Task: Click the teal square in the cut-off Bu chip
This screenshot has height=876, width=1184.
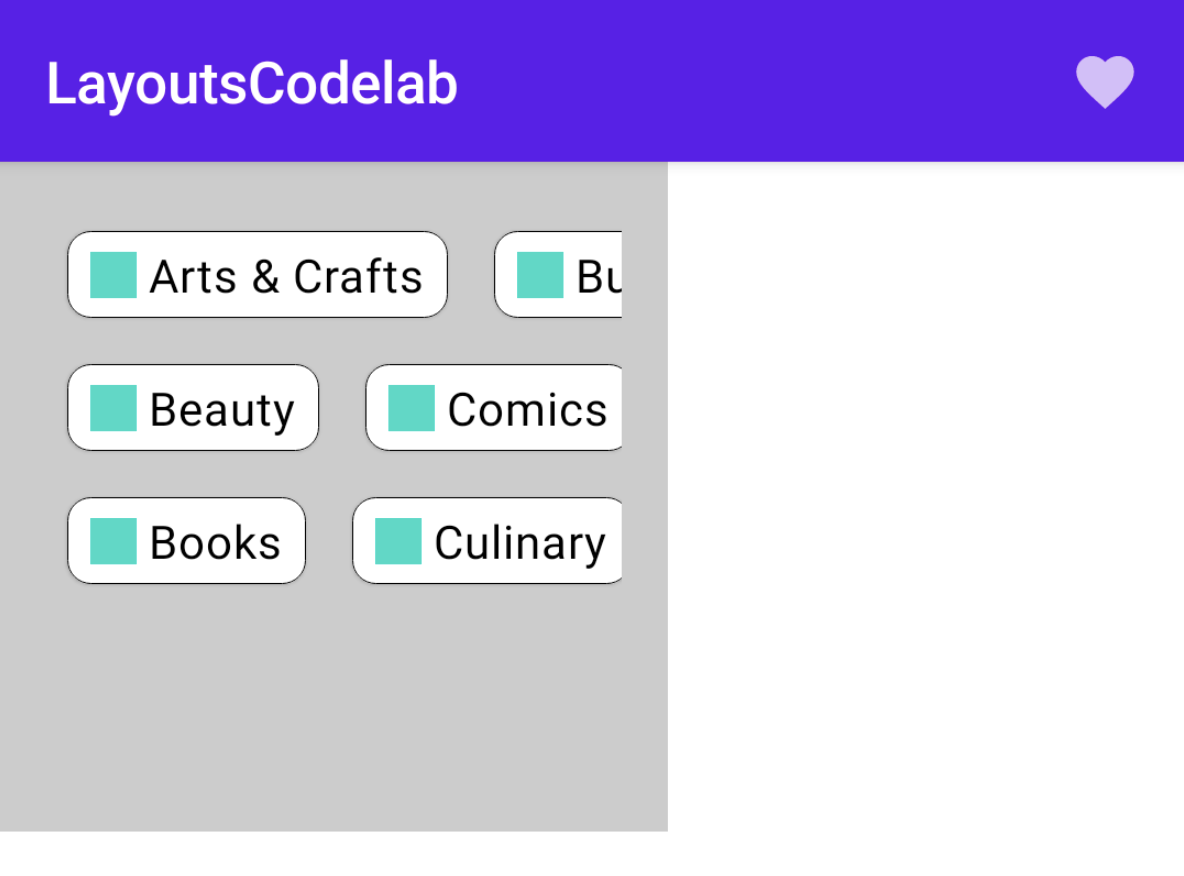Action: [540, 275]
